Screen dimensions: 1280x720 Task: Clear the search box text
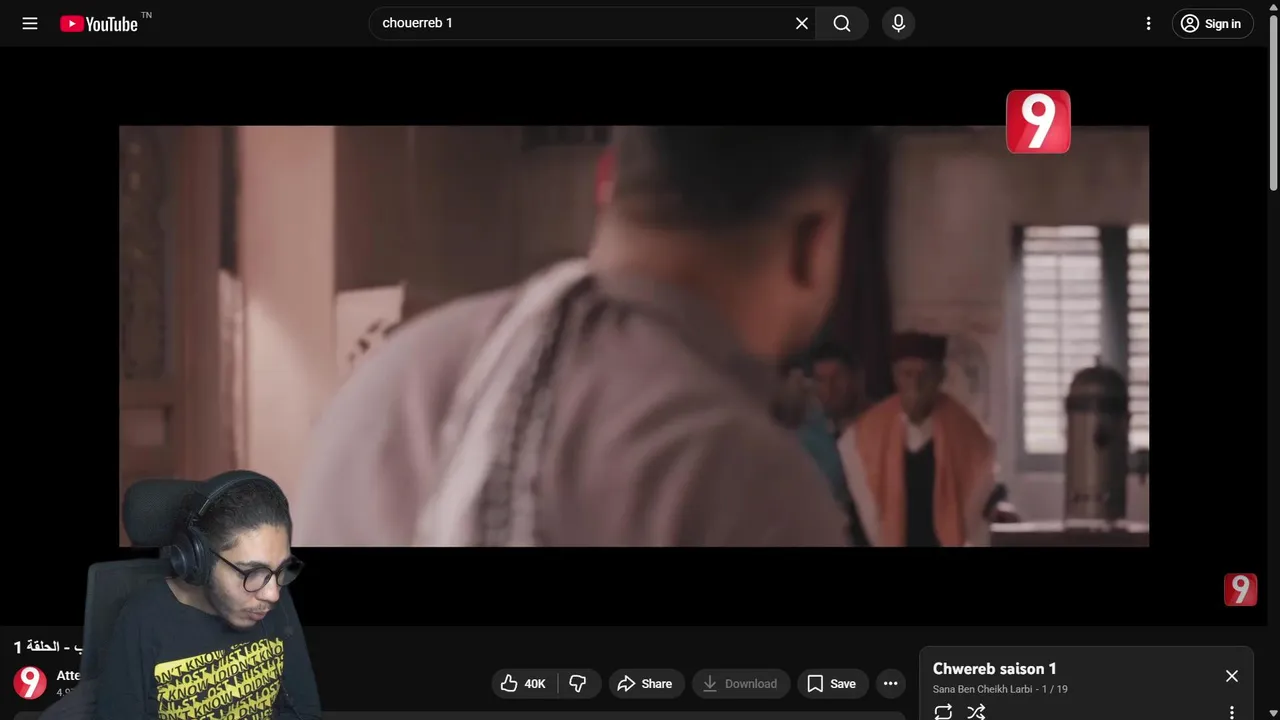point(802,23)
